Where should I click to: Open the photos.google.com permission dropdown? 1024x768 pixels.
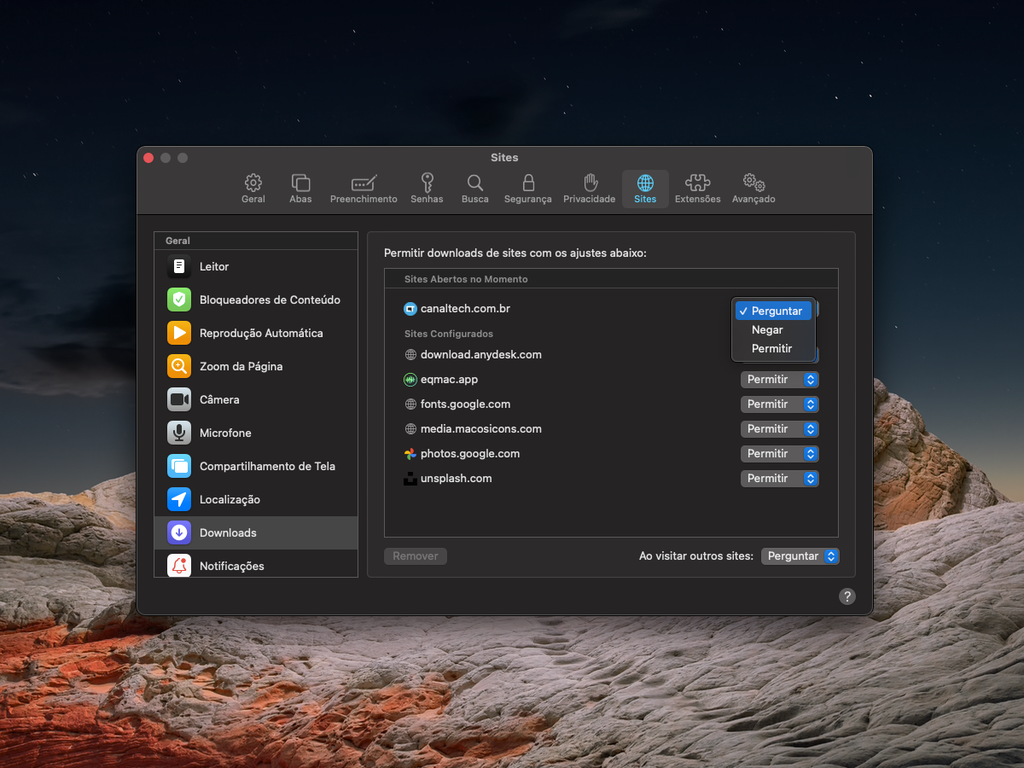click(x=779, y=454)
